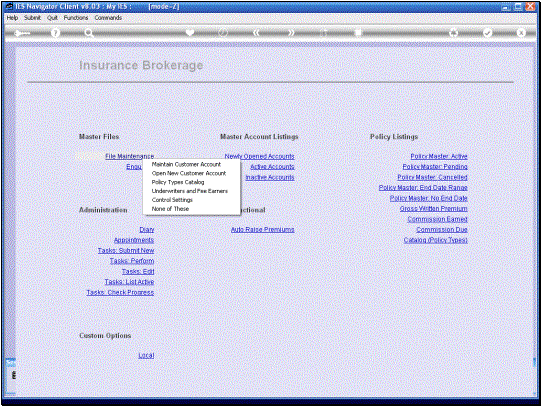Choose Open New Customer Account option

point(189,173)
